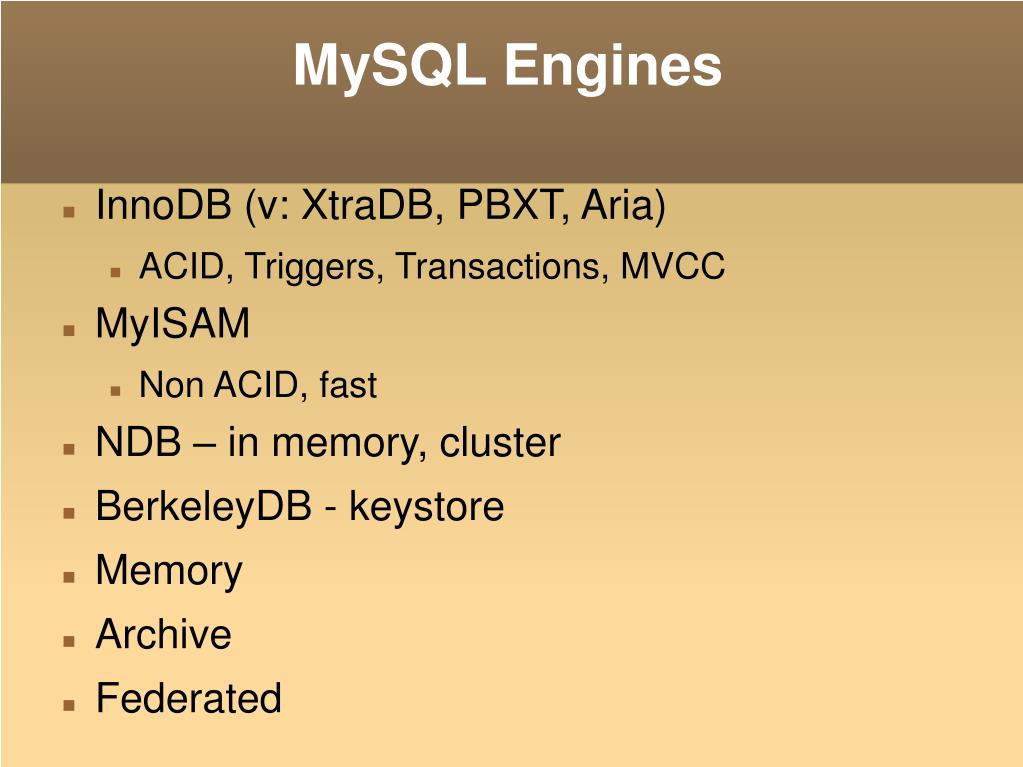Click the square bullet beside Memory
Viewport: 1023px width, 767px height.
point(69,577)
